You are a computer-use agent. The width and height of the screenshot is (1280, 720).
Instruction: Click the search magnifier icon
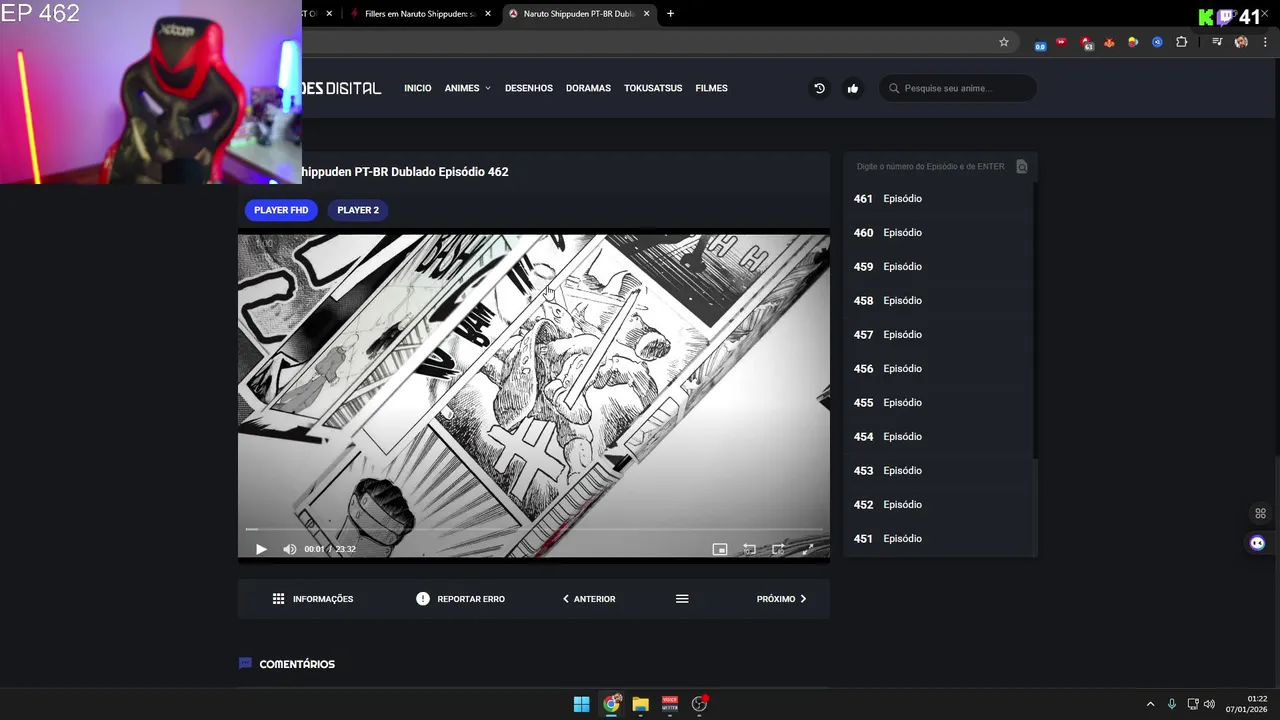coord(894,88)
